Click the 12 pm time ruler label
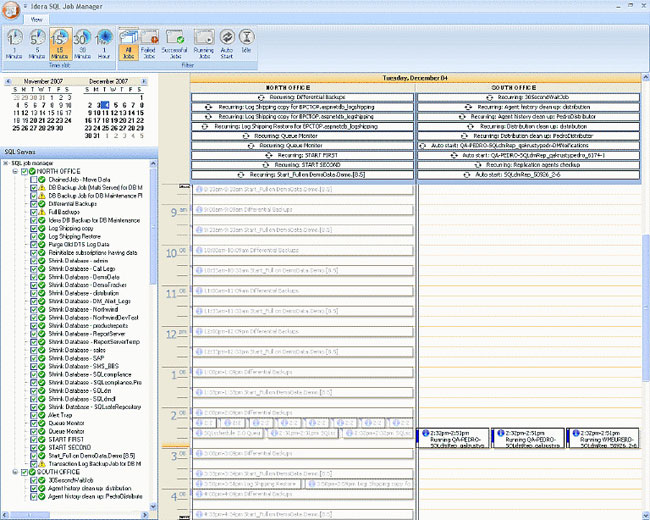 [177, 334]
